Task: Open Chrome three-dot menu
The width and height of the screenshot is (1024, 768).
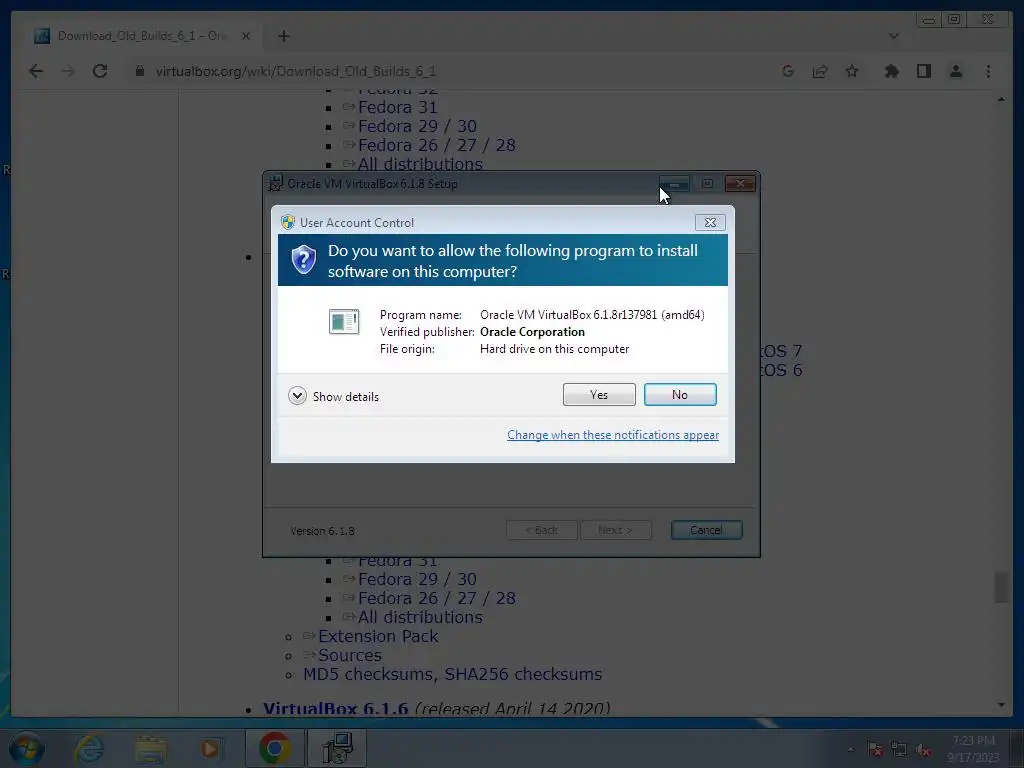Action: click(988, 71)
